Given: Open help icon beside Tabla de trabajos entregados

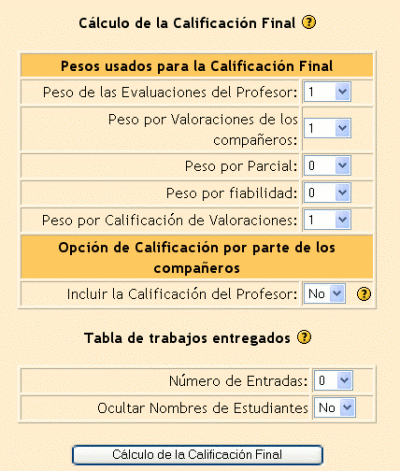Looking at the screenshot, I should point(304,337).
